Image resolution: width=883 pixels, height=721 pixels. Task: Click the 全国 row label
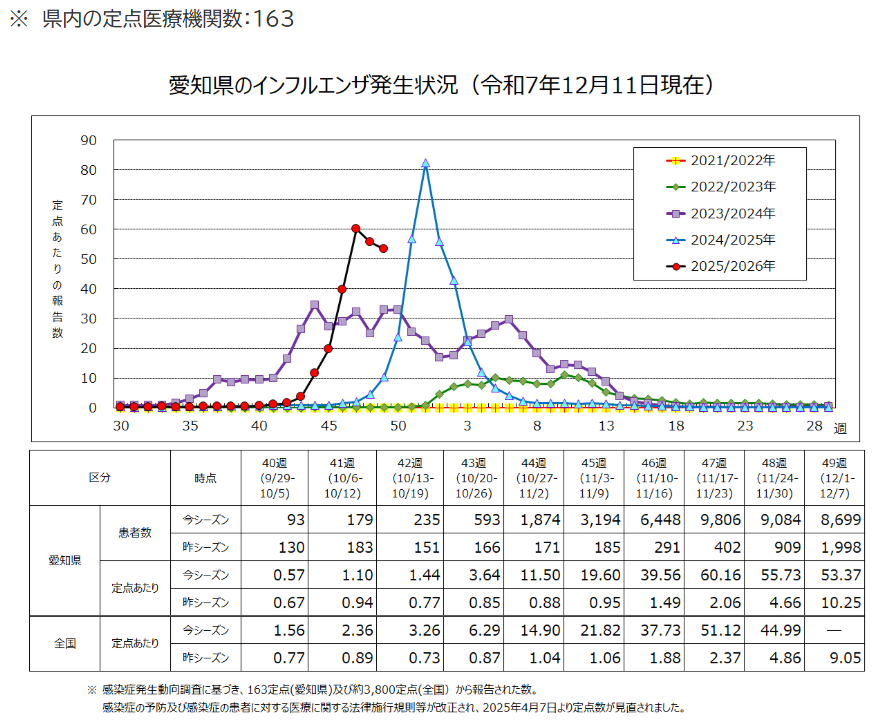(65, 643)
